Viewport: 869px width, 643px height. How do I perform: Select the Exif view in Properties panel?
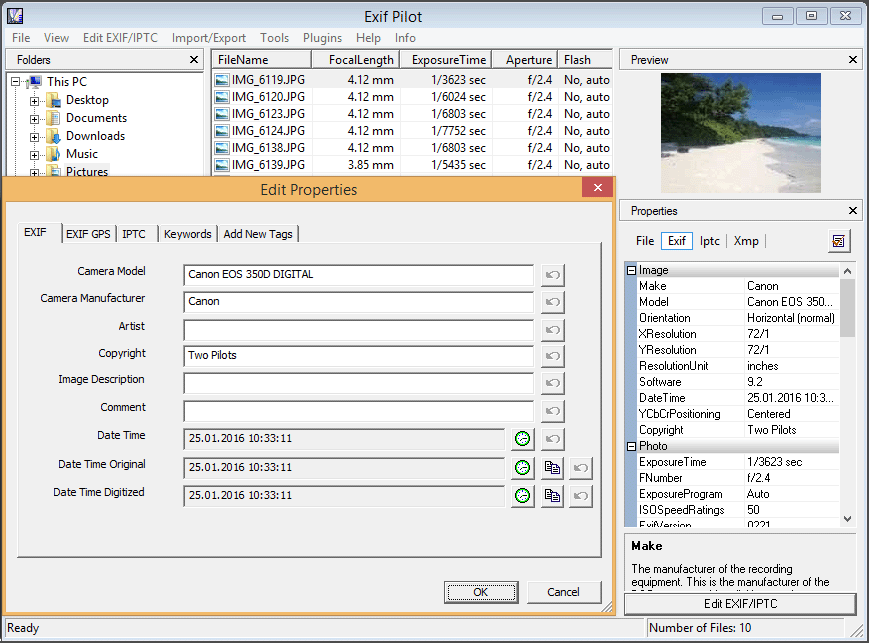pos(679,240)
